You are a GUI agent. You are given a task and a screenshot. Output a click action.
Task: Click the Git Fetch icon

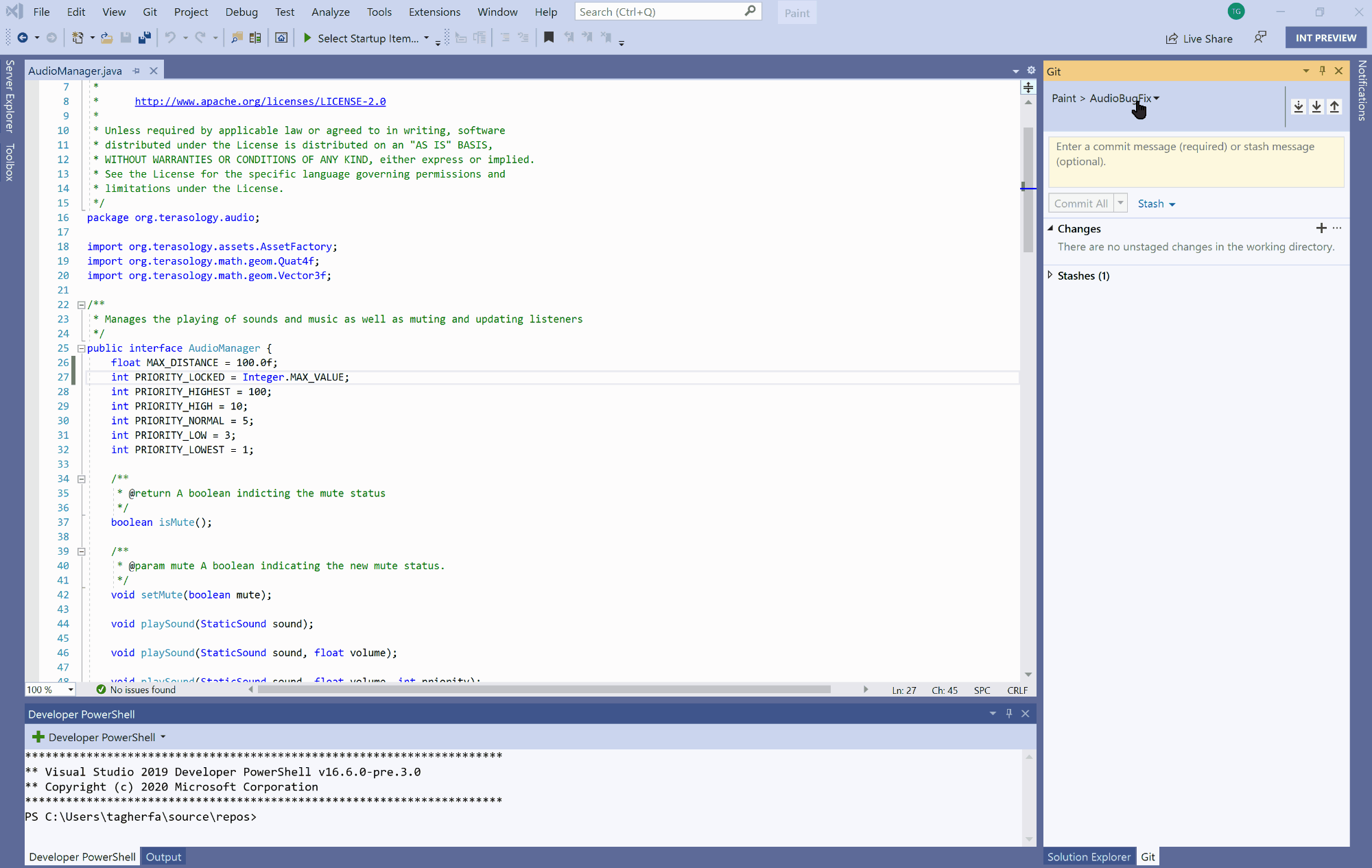click(1298, 106)
